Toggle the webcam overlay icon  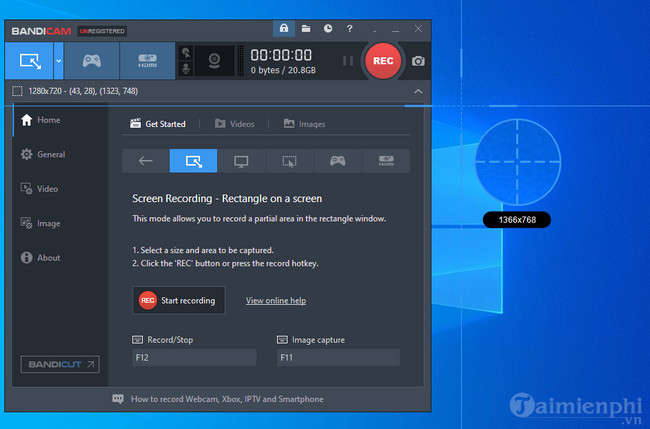(x=214, y=61)
